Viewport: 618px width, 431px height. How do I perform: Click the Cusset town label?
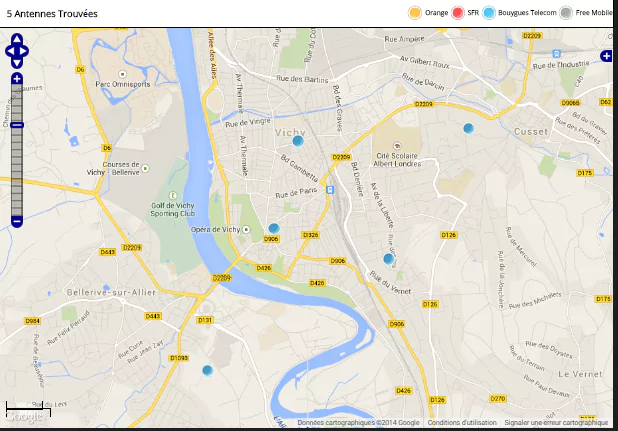click(531, 132)
